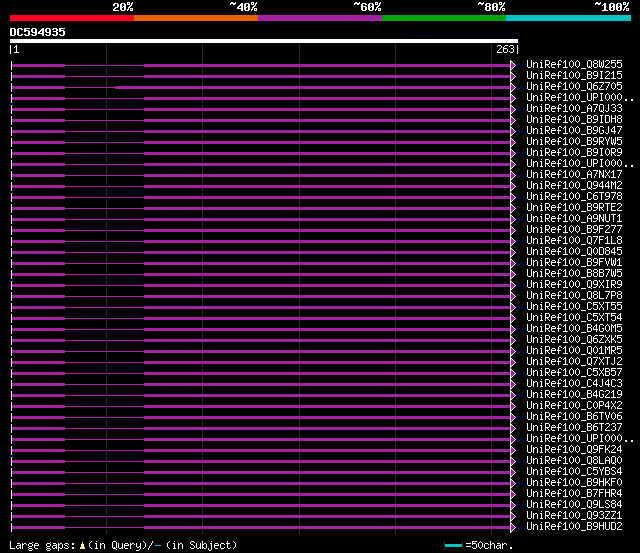Open hit UniRef100_Q6Z705

(574, 87)
